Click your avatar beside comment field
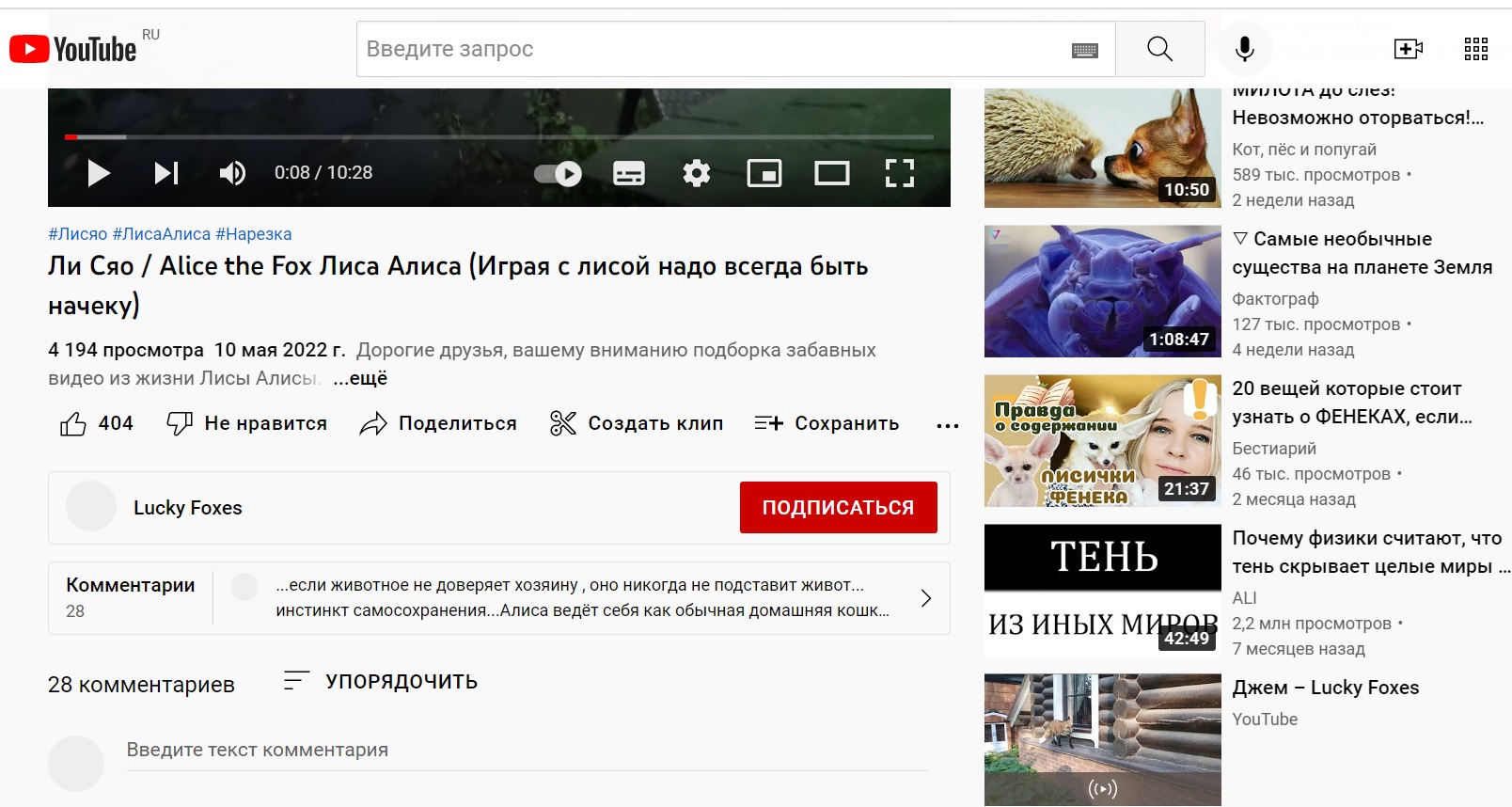The width and height of the screenshot is (1512, 807). click(76, 764)
